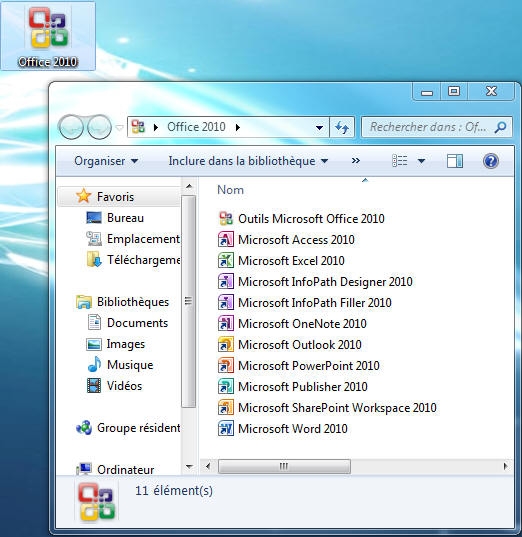Click the Microsoft PowerPoint 2010 file name
This screenshot has height=537, width=522.
click(x=309, y=365)
